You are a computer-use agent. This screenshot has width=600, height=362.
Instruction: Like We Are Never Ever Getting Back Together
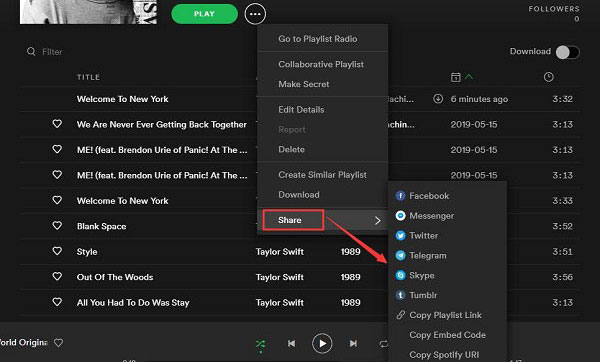click(x=57, y=124)
